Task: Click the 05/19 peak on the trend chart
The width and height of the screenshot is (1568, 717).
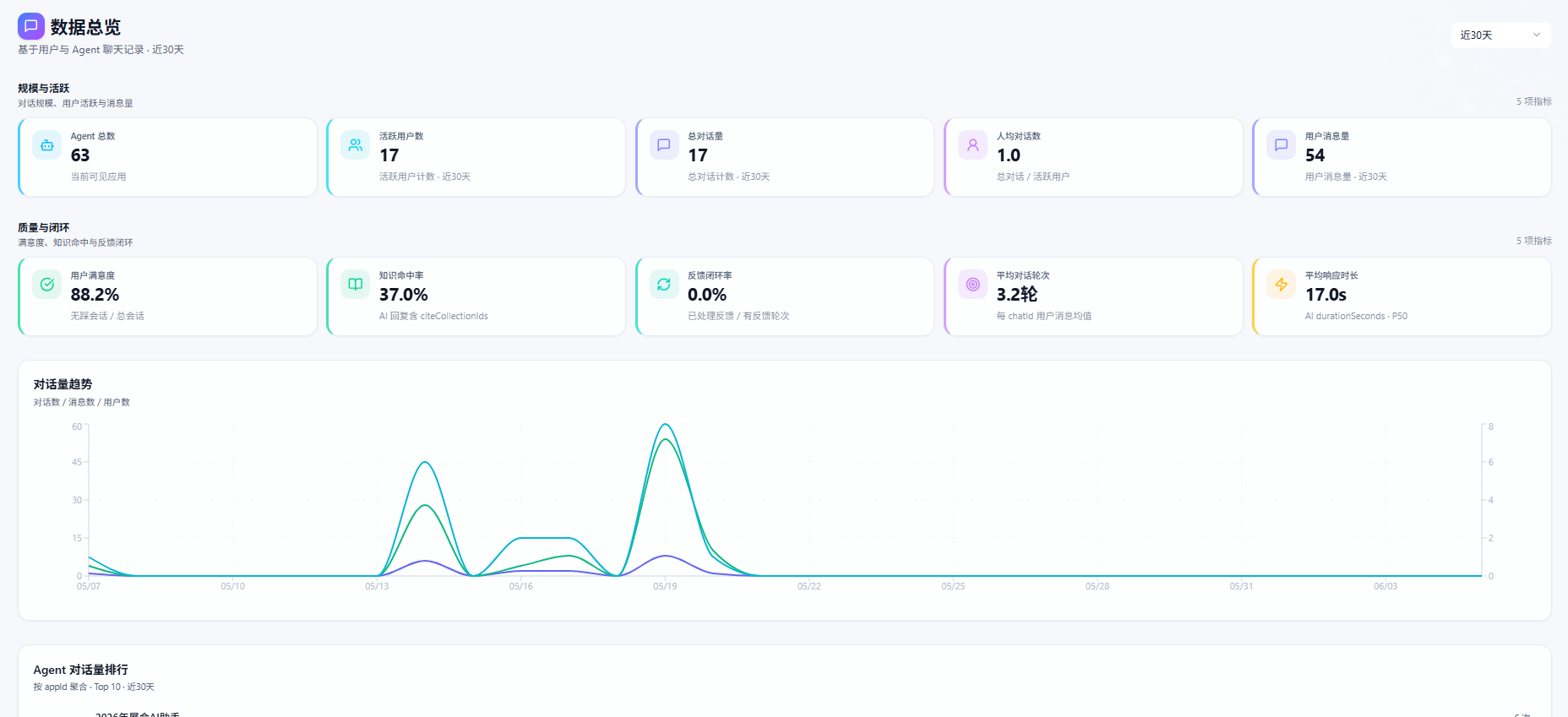Action: click(666, 424)
